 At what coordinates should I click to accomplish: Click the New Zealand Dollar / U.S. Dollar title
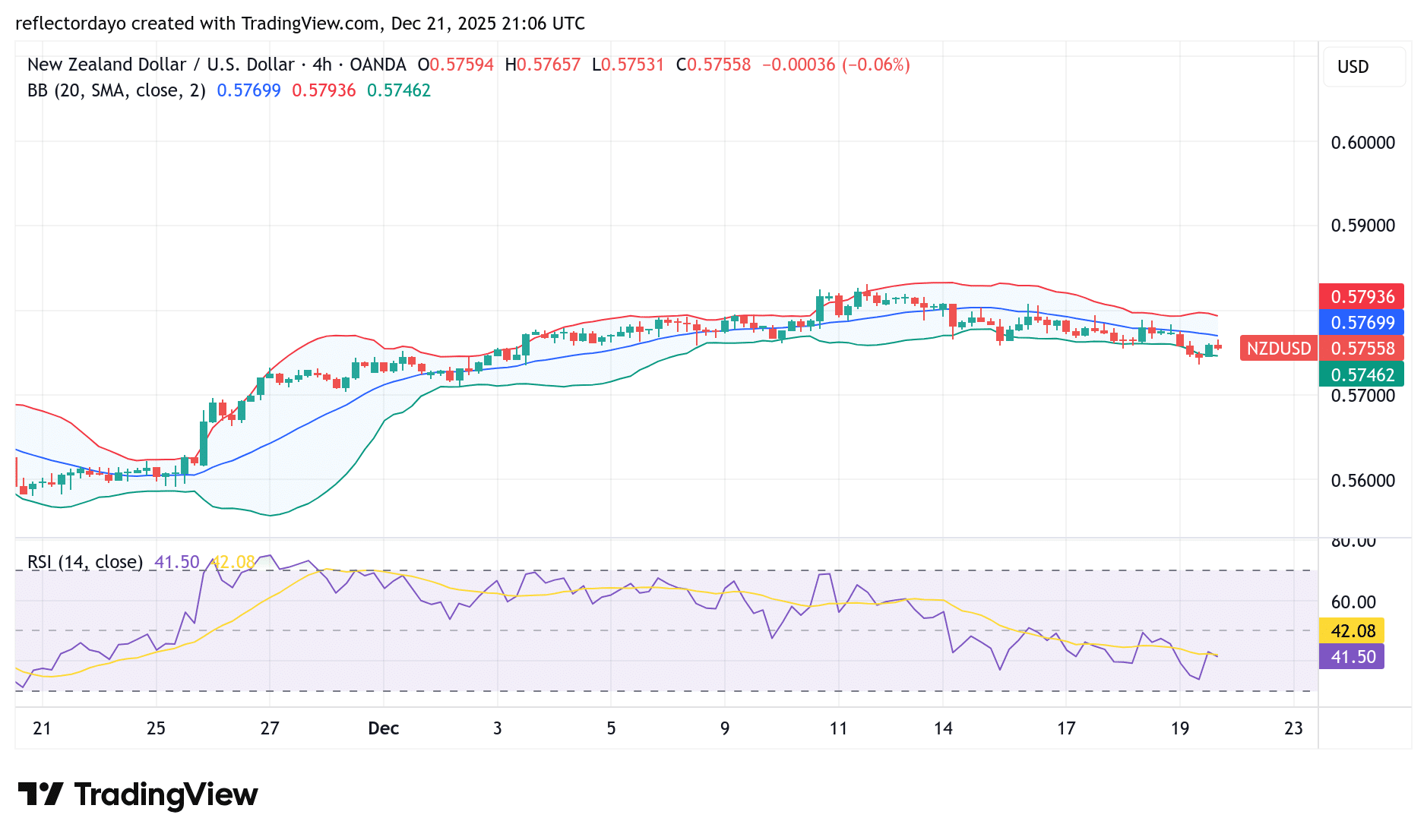coord(160,65)
